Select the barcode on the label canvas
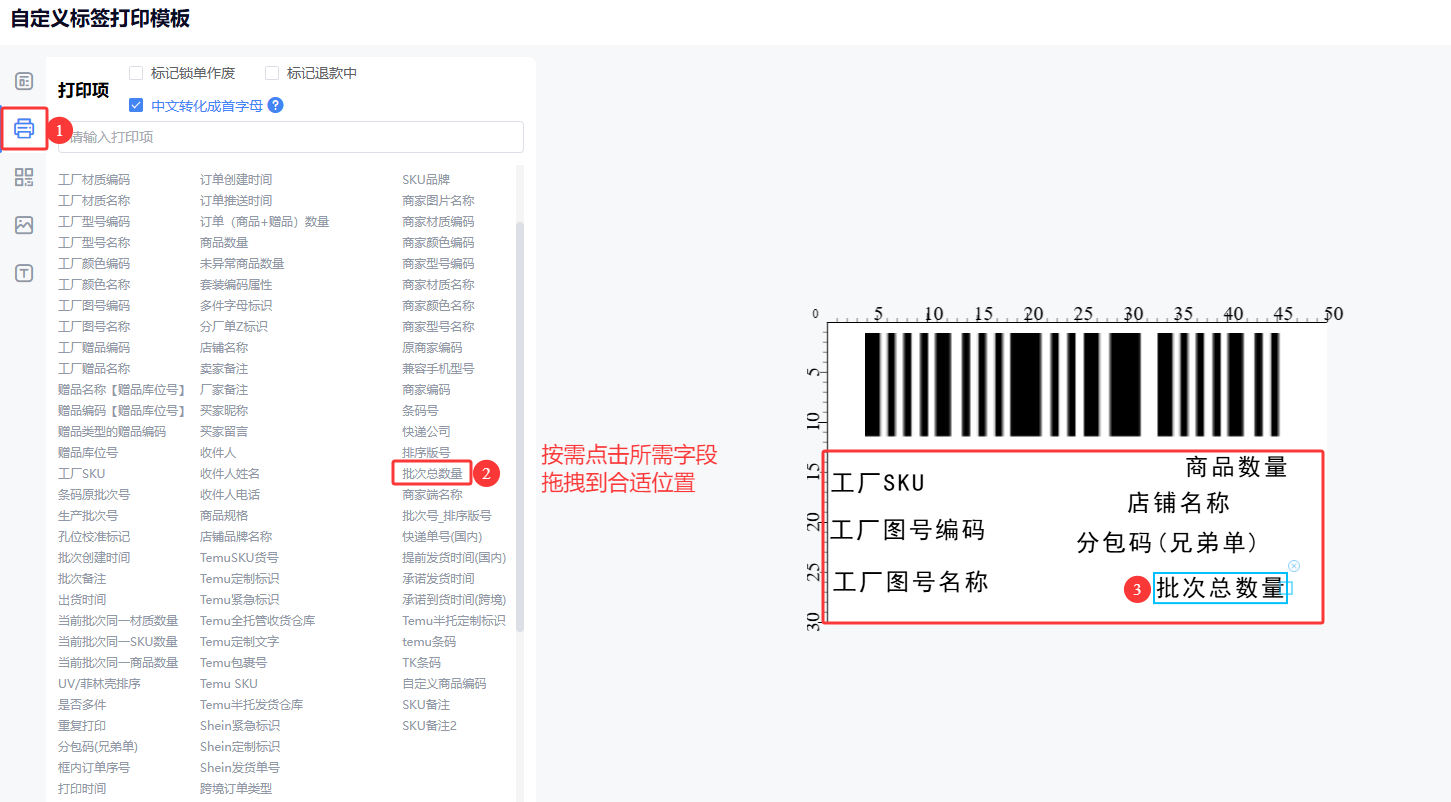Viewport: 1451px width, 802px height. tap(1072, 384)
